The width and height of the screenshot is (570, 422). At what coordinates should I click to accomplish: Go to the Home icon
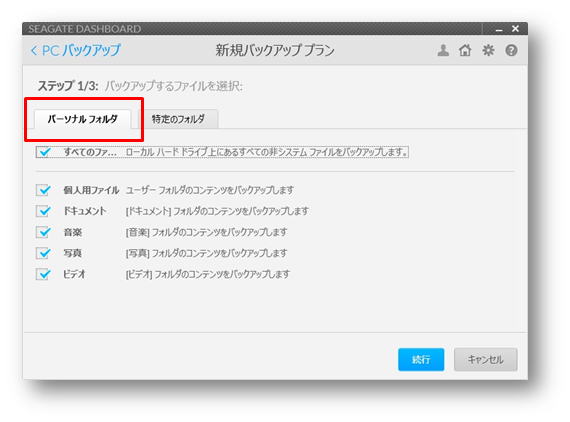click(x=465, y=50)
